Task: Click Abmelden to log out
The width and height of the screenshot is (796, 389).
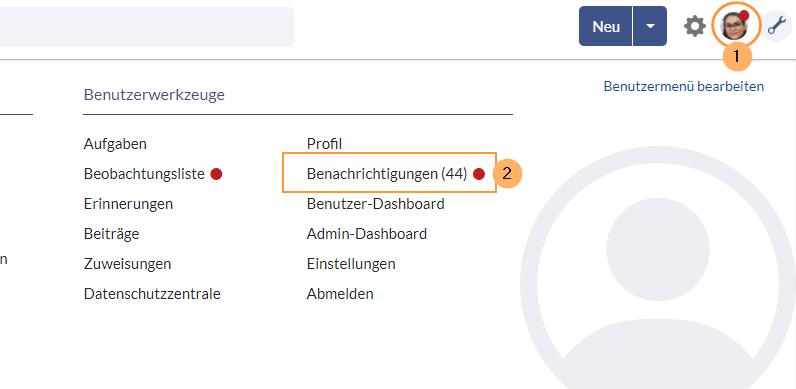Action: coord(340,294)
